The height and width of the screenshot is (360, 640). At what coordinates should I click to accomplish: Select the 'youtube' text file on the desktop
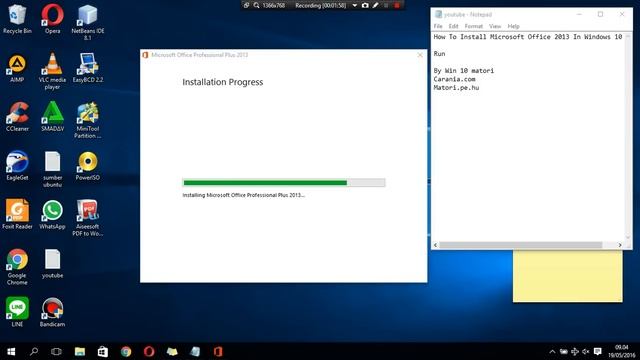[52, 264]
